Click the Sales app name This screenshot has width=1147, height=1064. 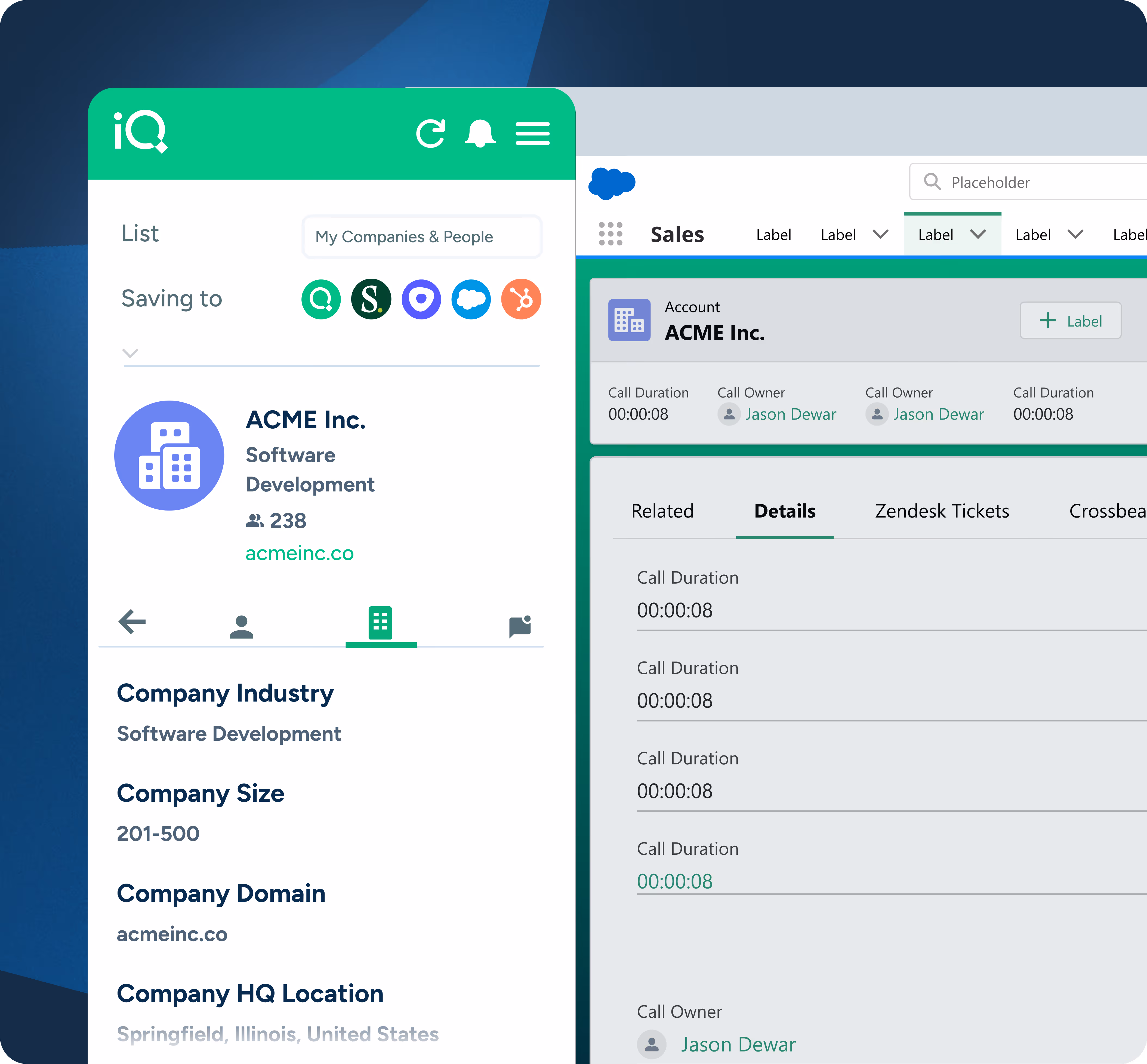677,235
